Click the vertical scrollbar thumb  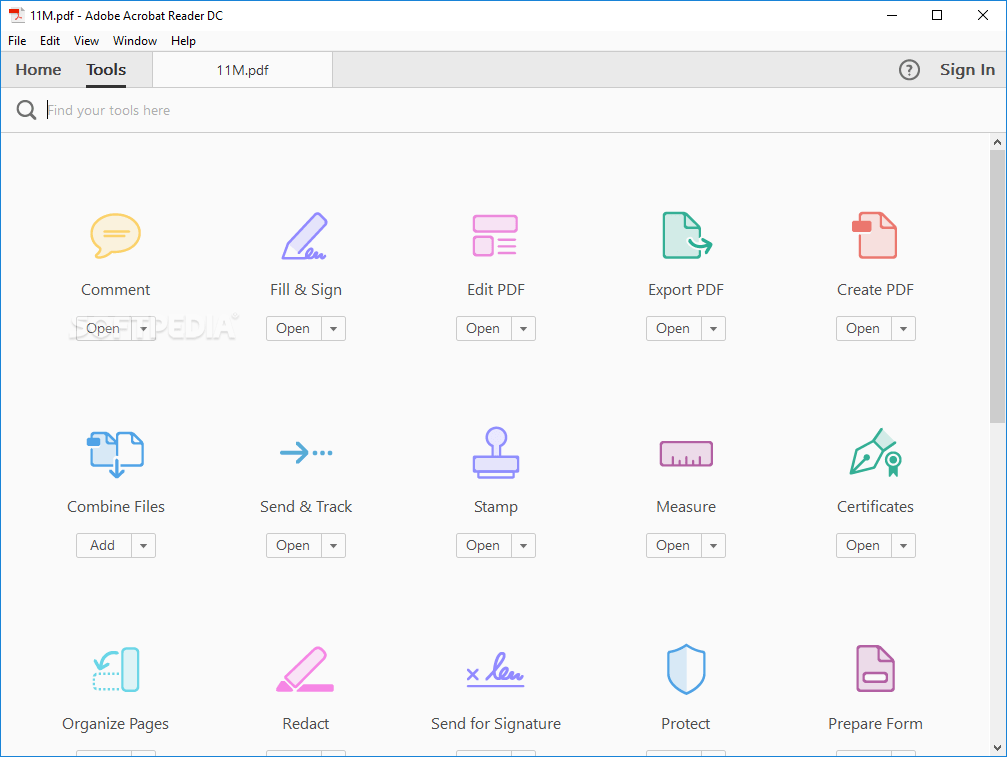click(997, 286)
